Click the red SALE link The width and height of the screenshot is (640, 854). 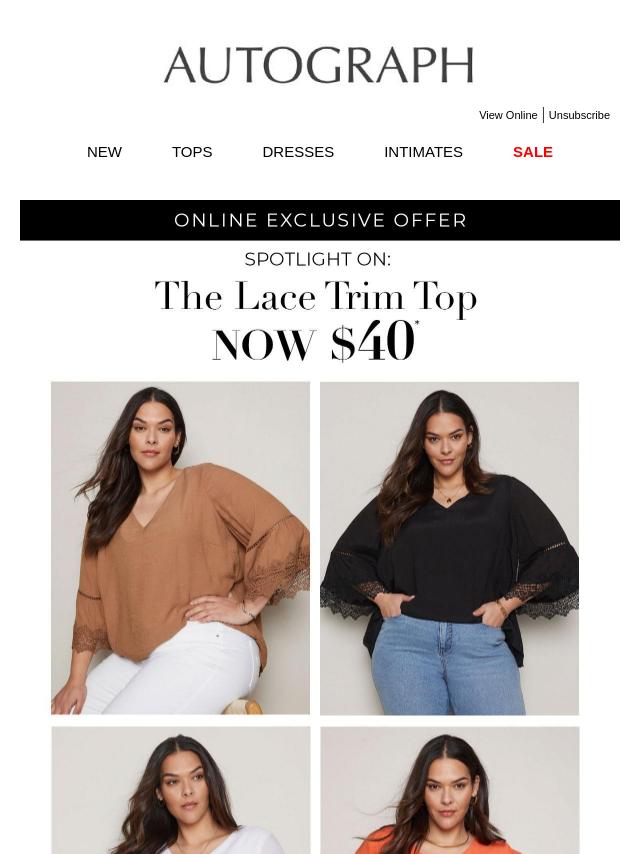pos(533,152)
